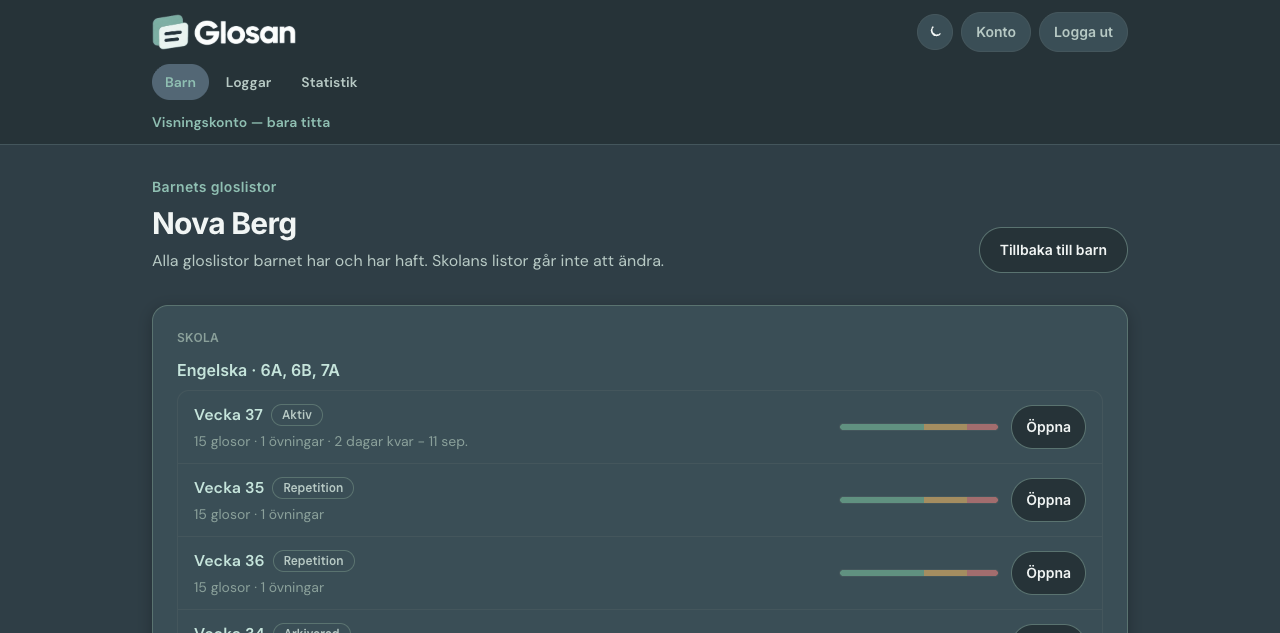Click the Vecka 36 progress bar

pyautogui.click(x=919, y=573)
